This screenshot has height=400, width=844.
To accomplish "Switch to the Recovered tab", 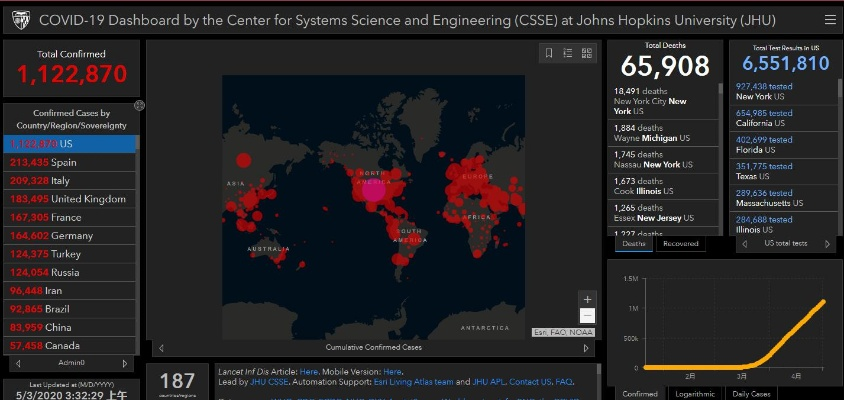I will pos(681,243).
